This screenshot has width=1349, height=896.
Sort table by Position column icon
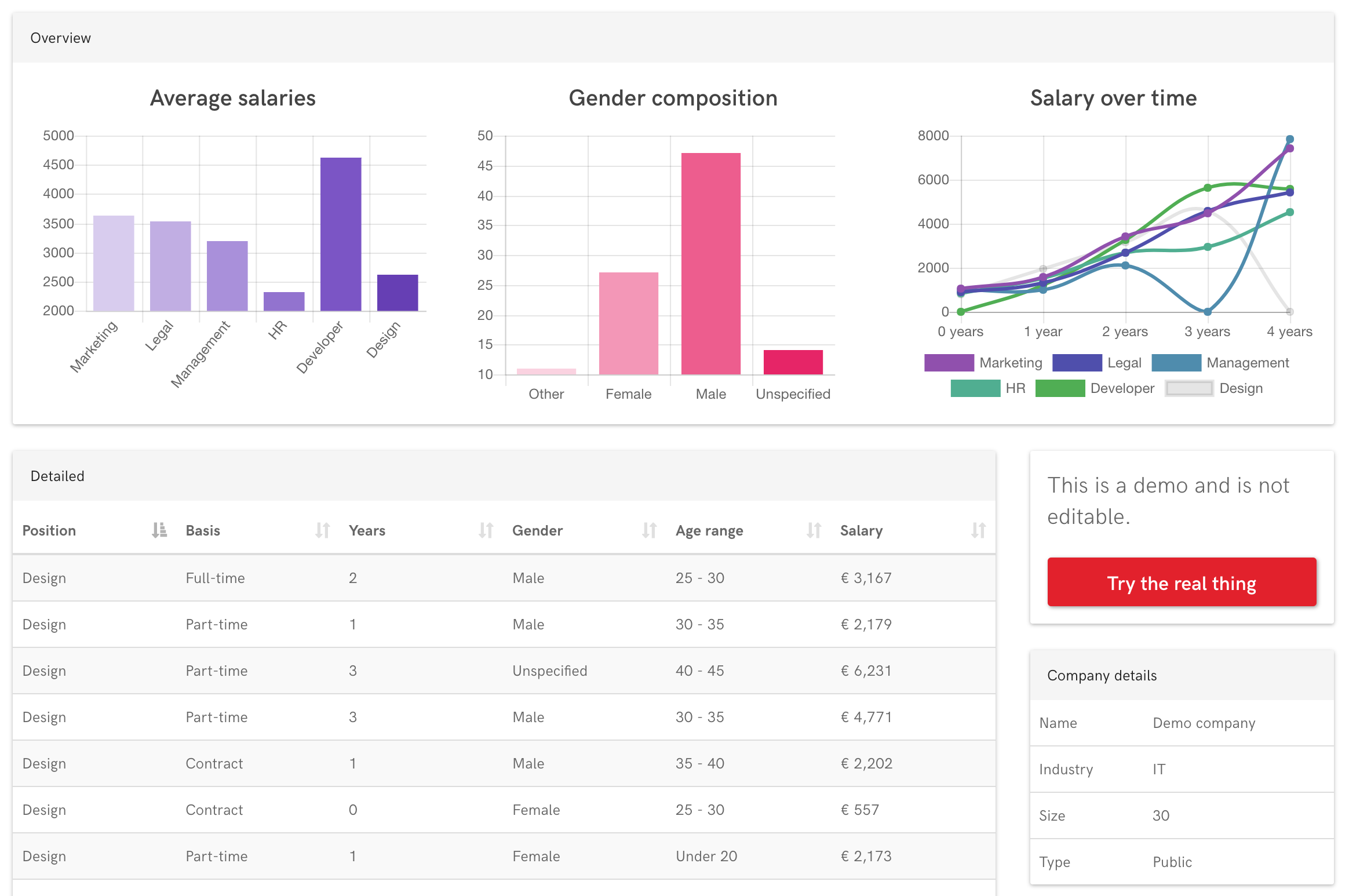click(x=159, y=530)
